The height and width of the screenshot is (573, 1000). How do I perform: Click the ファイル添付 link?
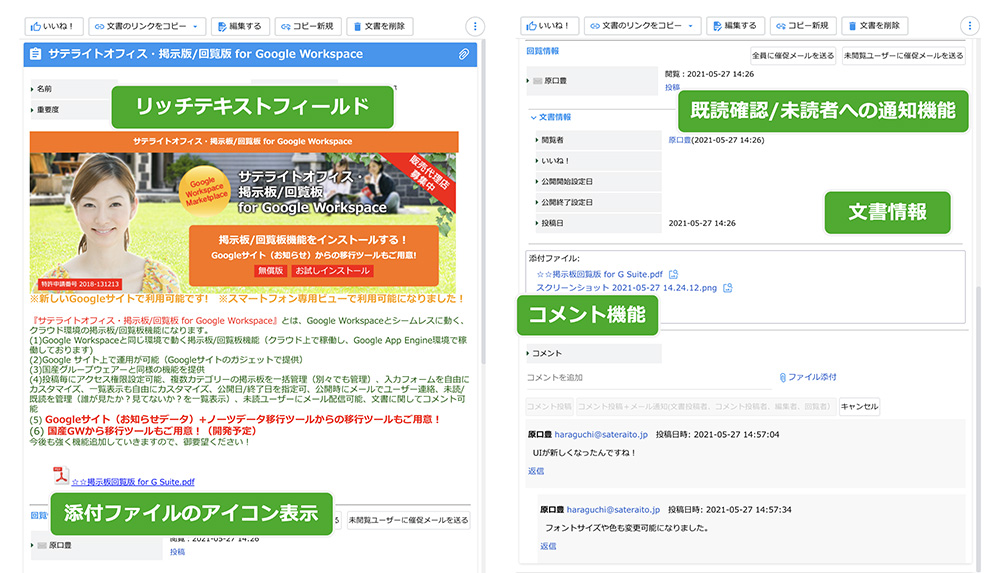[808, 377]
